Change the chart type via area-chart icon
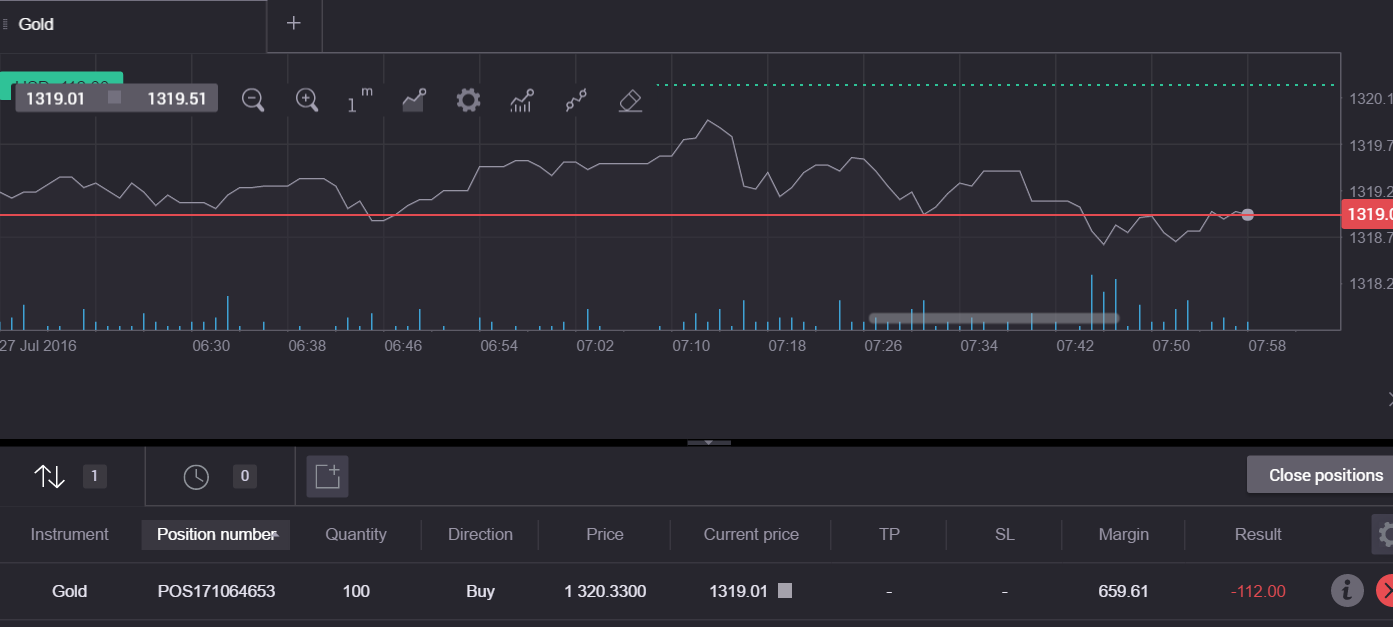Viewport: 1393px width, 627px height. [x=414, y=100]
